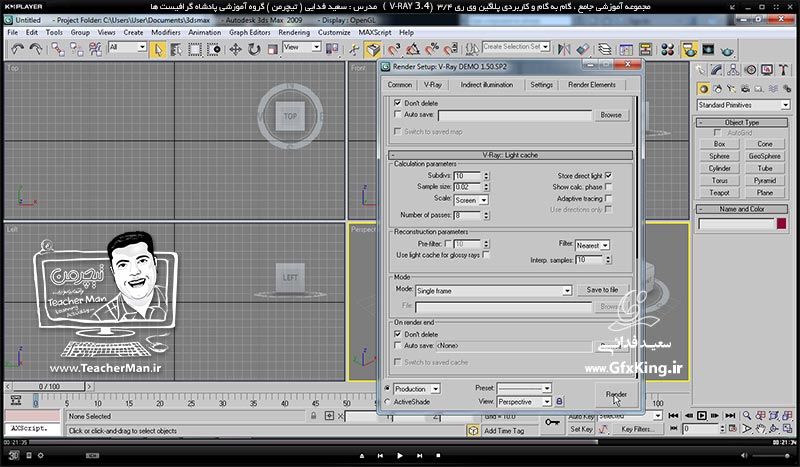The height and width of the screenshot is (467, 800).
Task: Click the Quick Render teapot icon
Action: pyautogui.click(x=728, y=50)
